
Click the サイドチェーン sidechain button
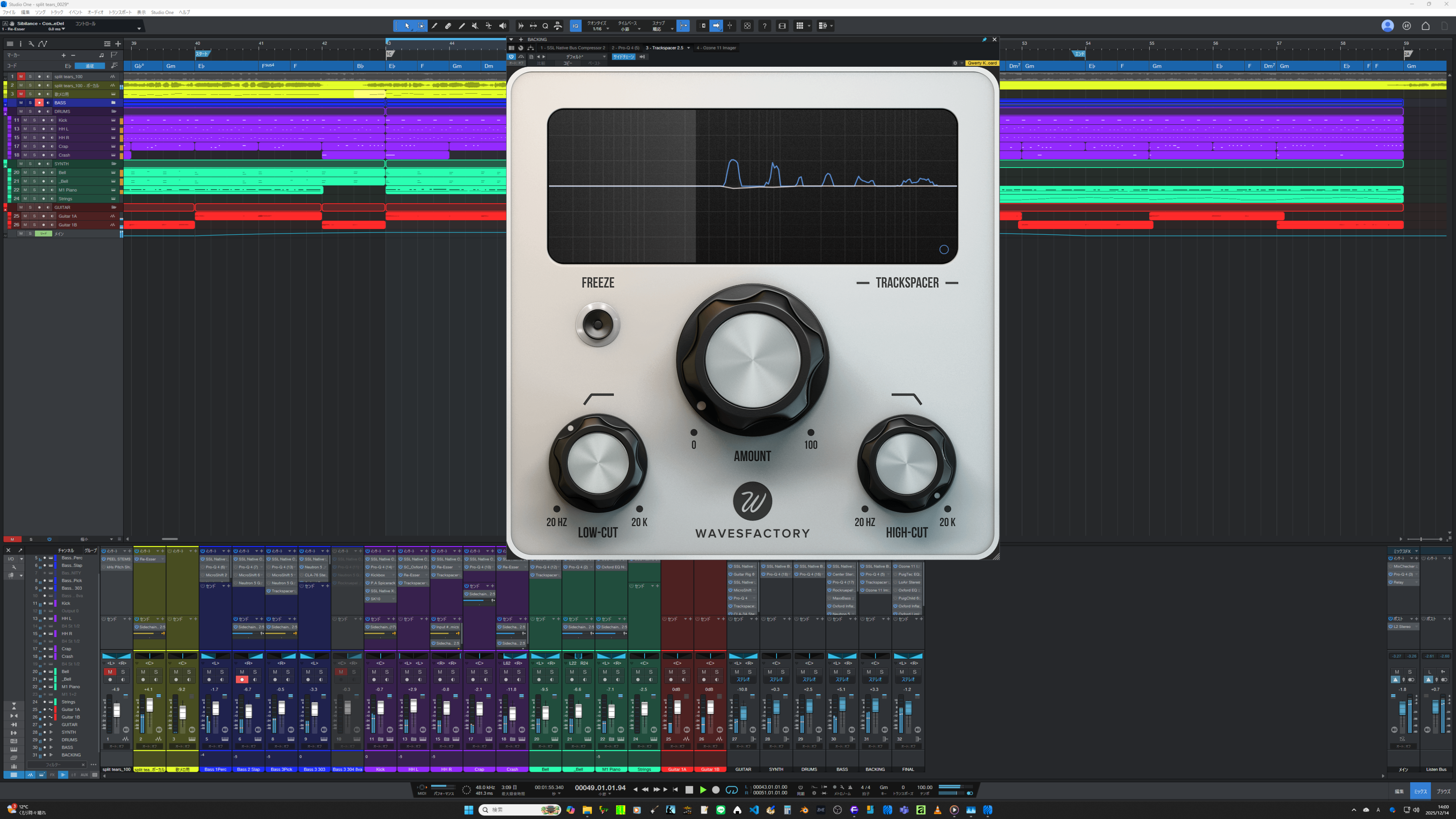[623, 56]
